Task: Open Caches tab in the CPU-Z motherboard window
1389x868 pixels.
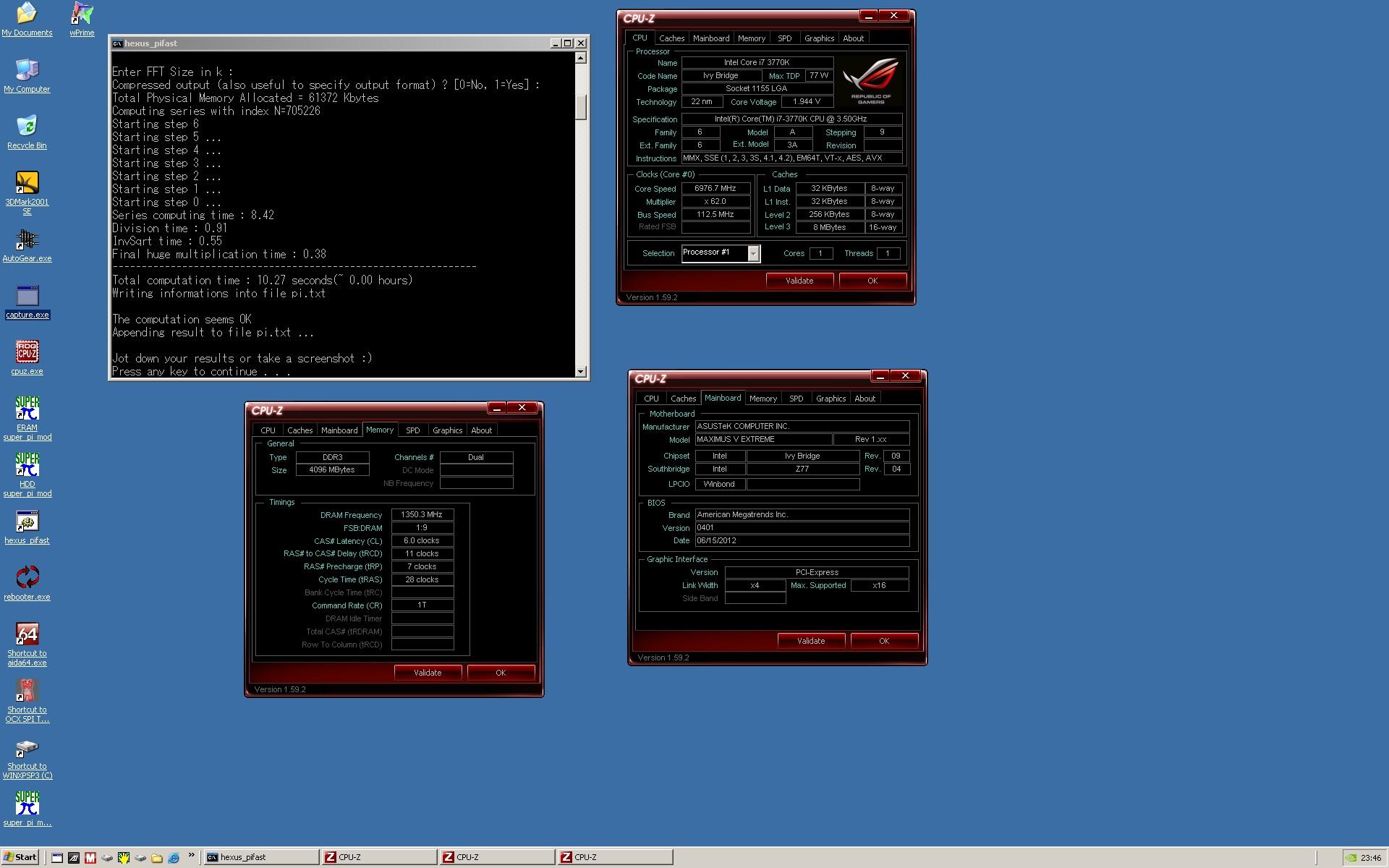Action: 683,399
